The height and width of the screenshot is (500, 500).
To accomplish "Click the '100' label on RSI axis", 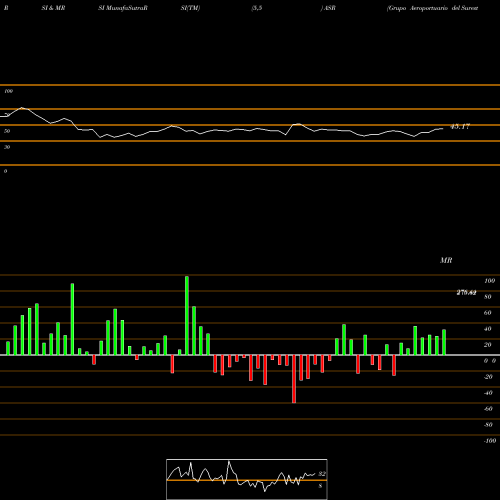I will [8, 91].
